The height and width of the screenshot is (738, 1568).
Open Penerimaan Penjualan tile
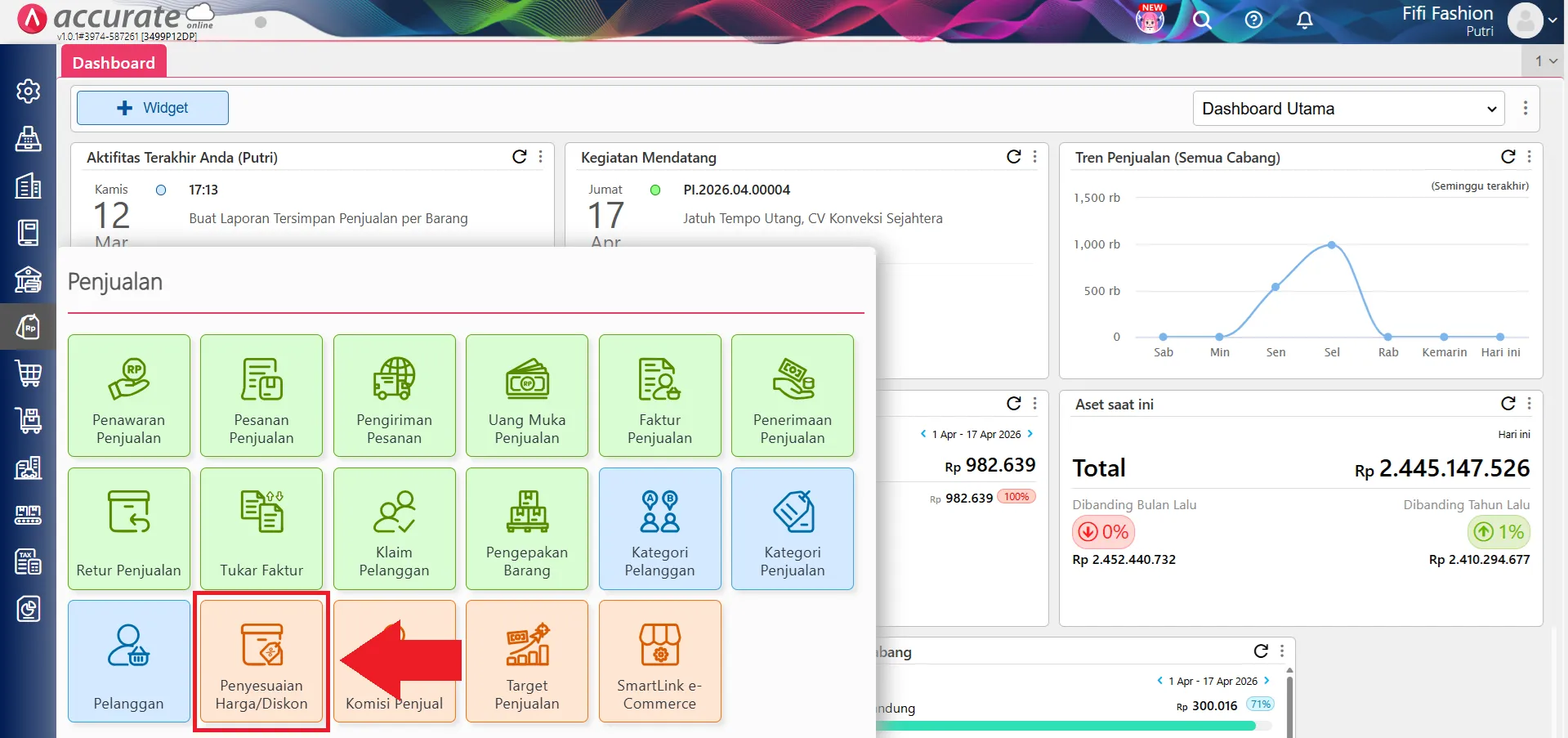[x=793, y=396]
